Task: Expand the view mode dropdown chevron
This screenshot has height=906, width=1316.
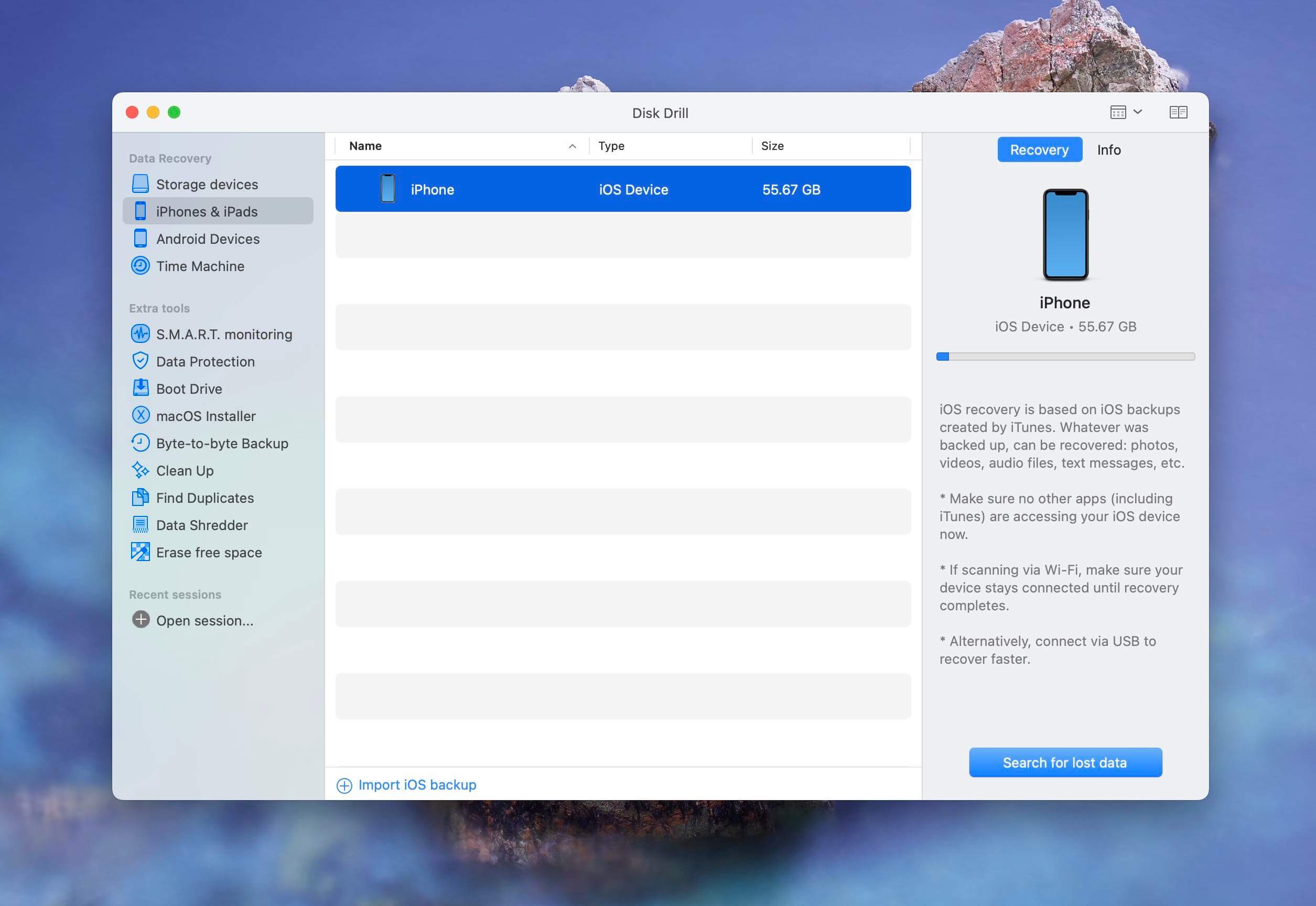Action: click(x=1138, y=112)
